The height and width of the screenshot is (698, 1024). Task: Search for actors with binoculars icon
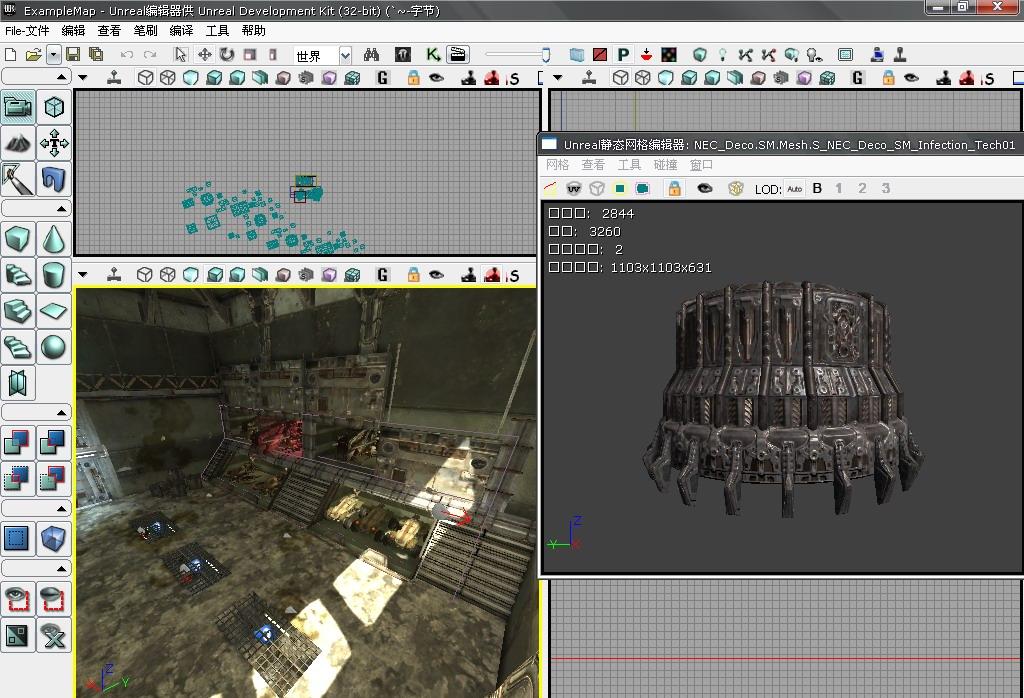coord(372,55)
